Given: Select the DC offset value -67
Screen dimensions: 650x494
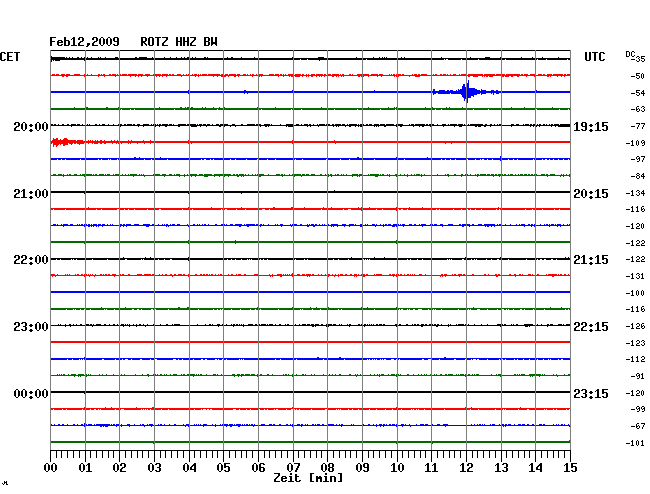Looking at the screenshot, I should (637, 426).
